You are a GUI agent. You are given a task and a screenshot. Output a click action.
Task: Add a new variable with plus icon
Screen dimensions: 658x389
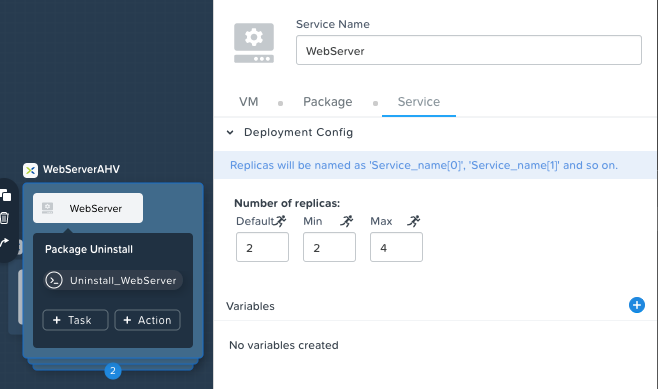point(637,305)
